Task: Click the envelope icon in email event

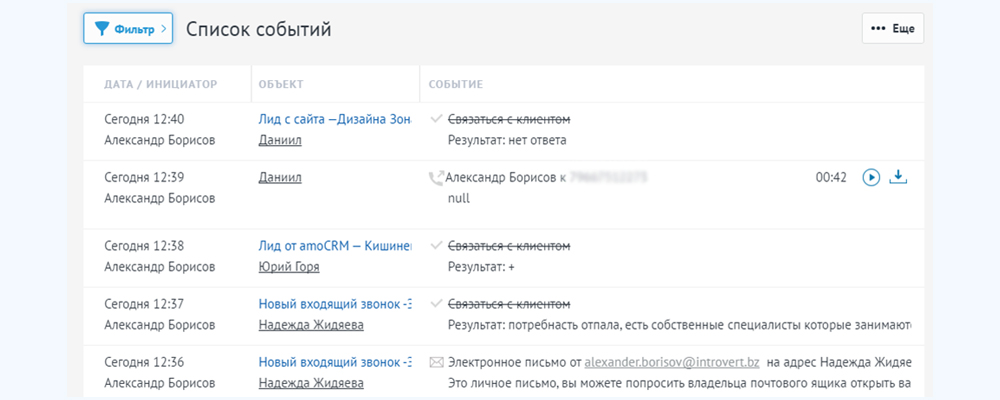Action: click(435, 361)
